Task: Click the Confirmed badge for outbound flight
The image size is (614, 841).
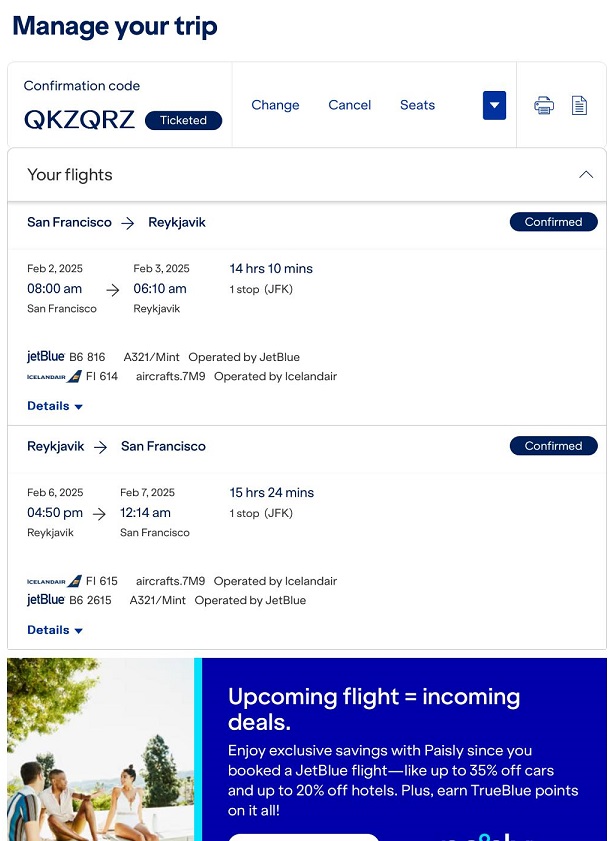Action: [553, 222]
